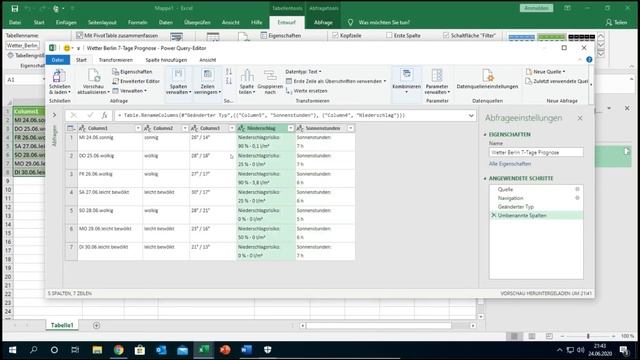The image size is (640, 360).
Task: Delete the Umbenannte Spalten step
Action: [x=493, y=216]
